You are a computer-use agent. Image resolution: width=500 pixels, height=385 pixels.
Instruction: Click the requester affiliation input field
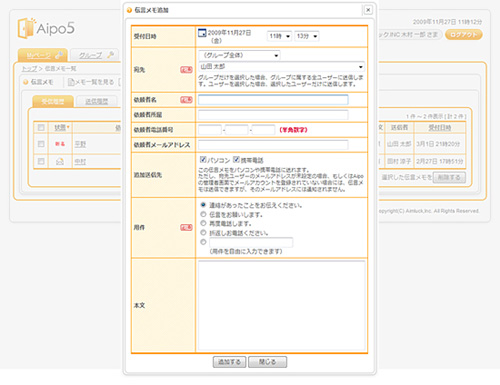tap(273, 115)
